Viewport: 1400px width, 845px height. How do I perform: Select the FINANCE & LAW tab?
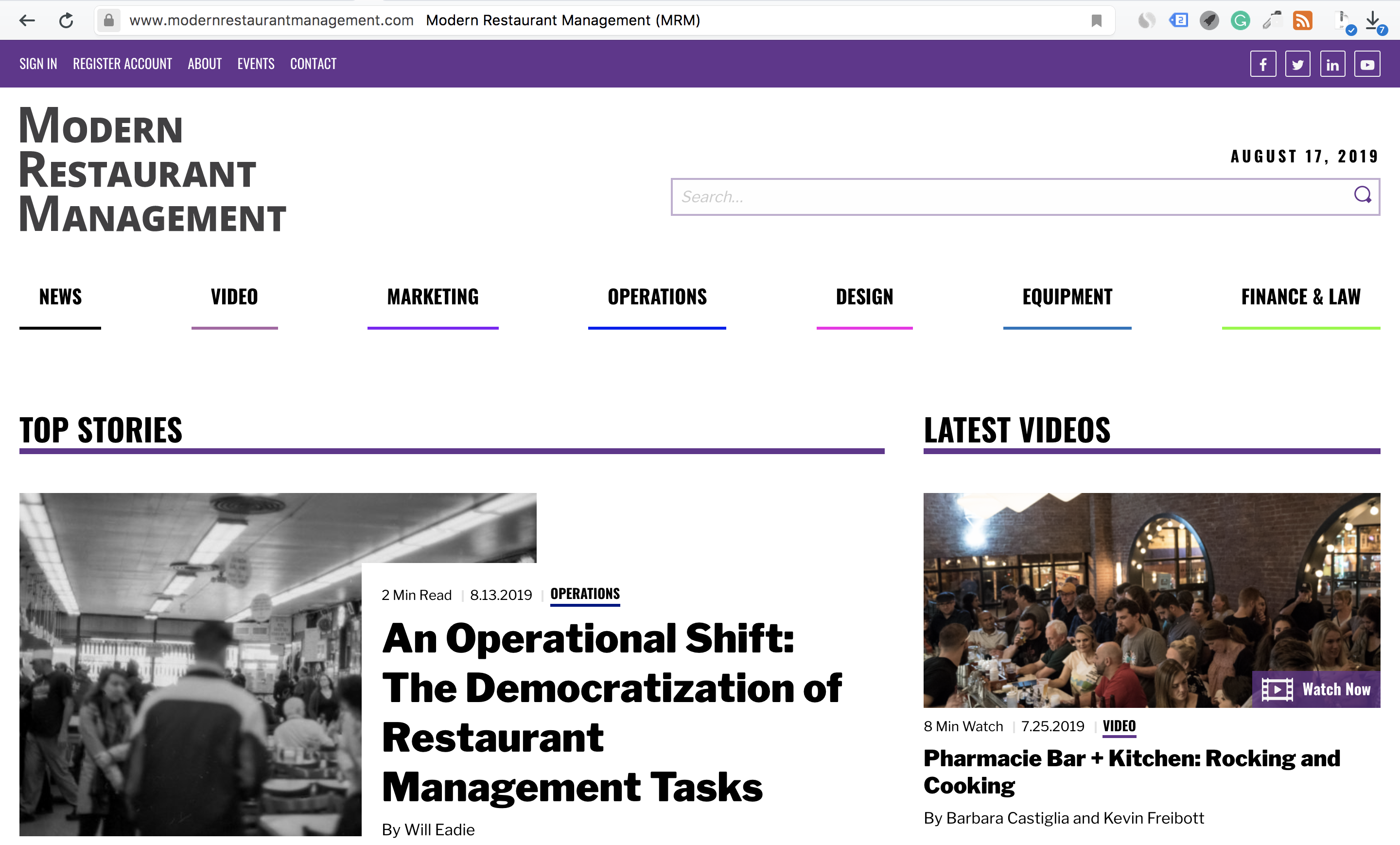[1300, 295]
